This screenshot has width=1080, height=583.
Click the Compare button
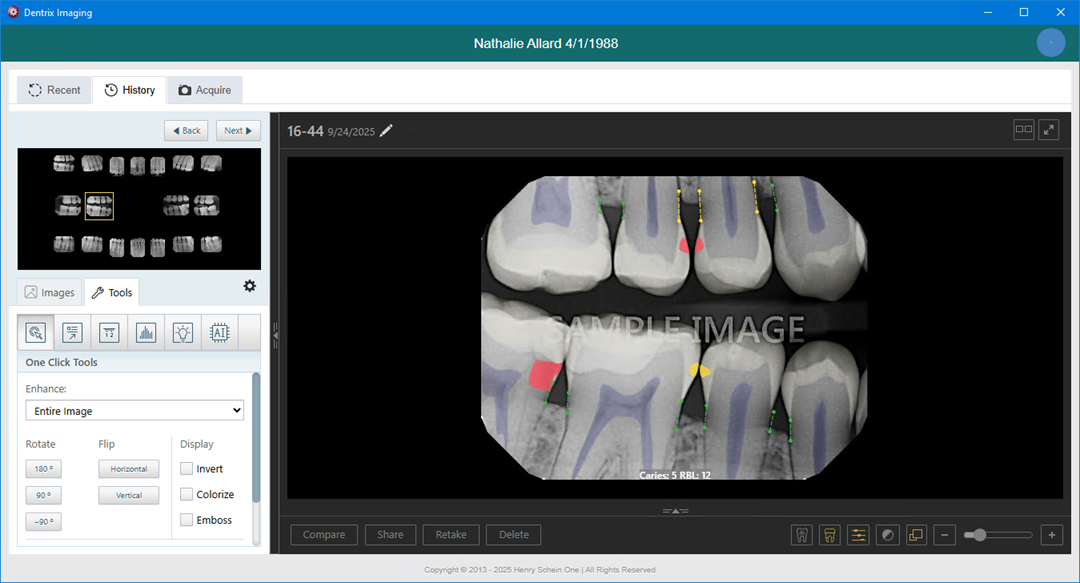point(324,535)
